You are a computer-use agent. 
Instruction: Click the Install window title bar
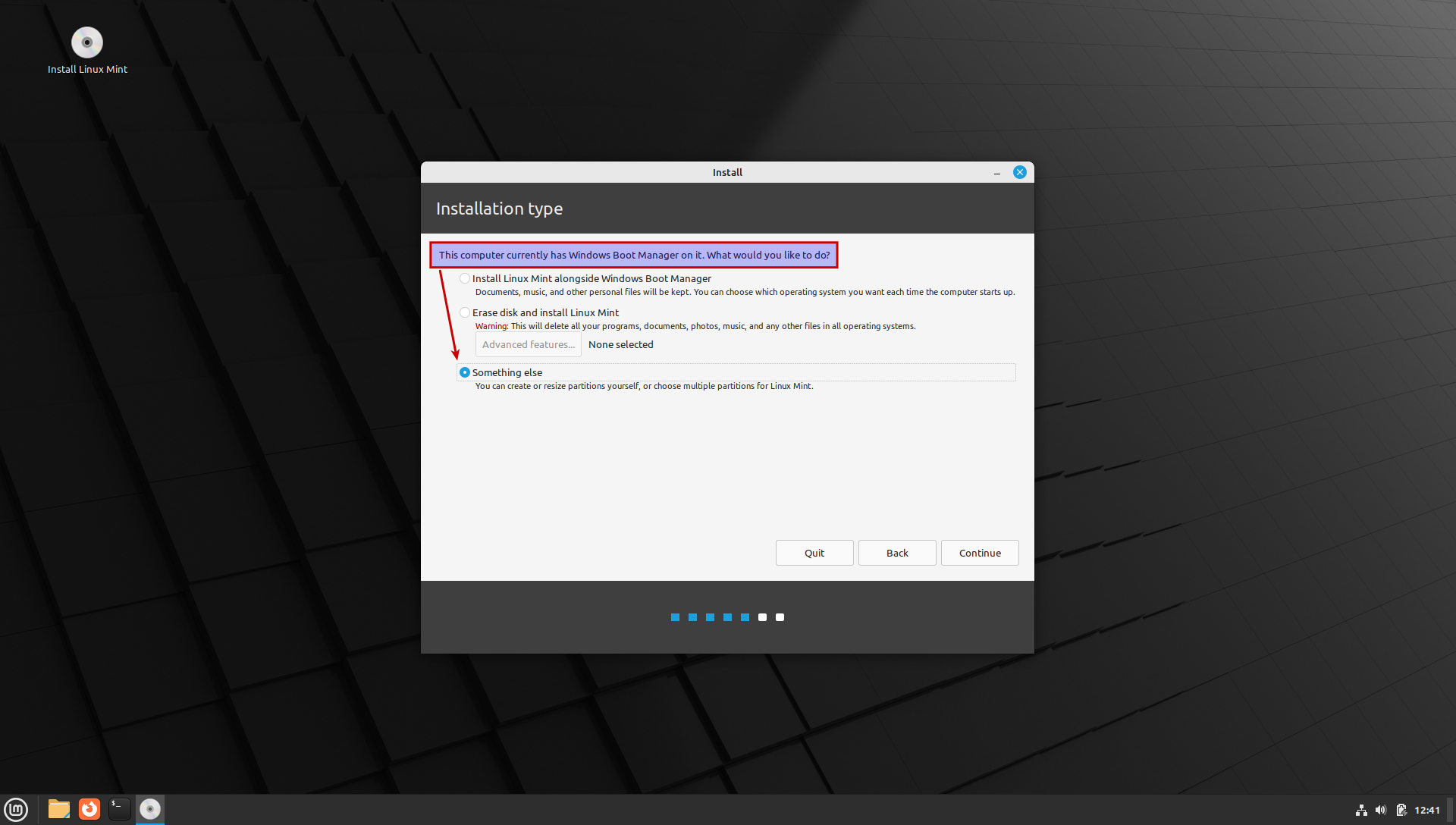(727, 172)
